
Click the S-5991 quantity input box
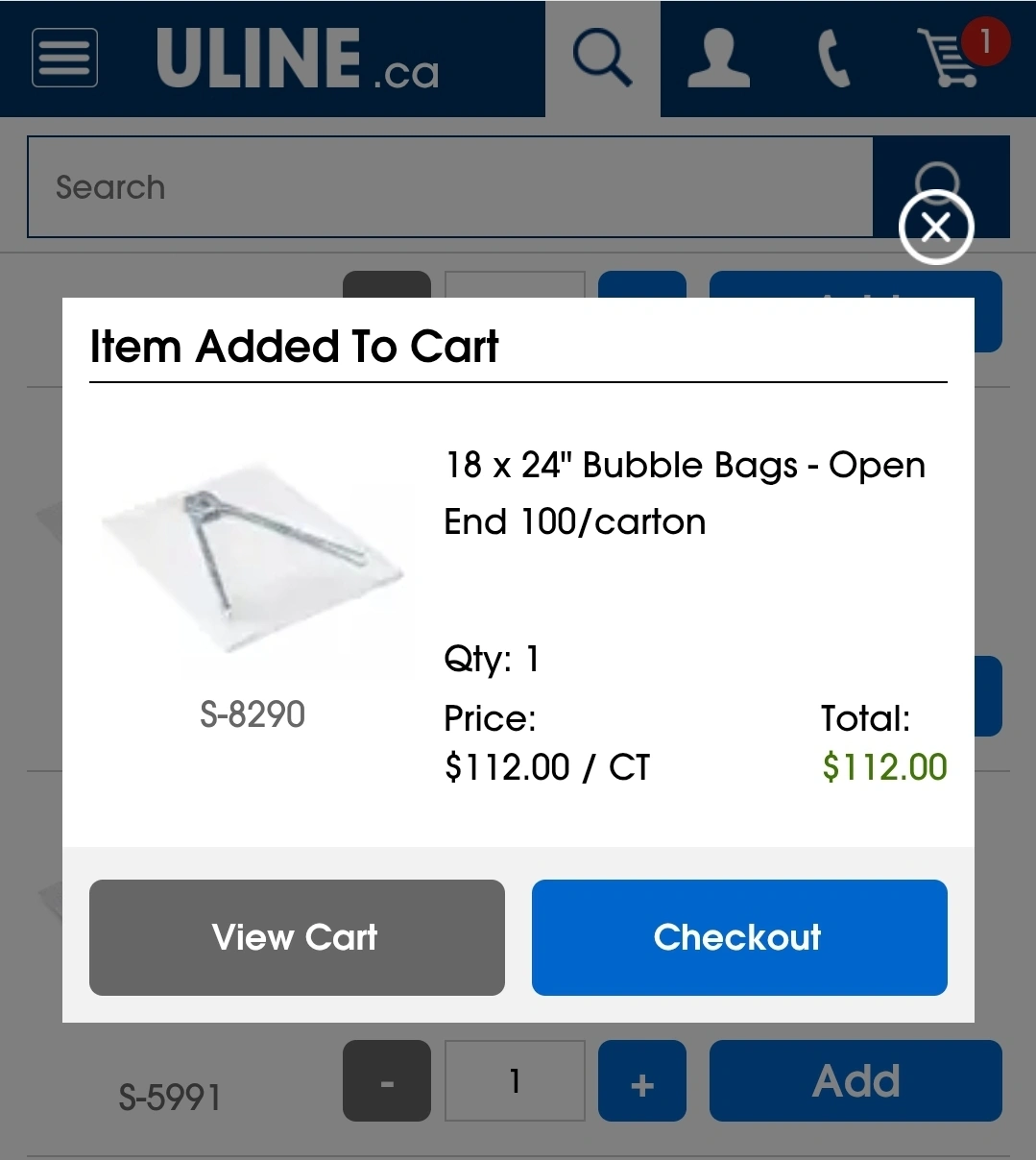[516, 1081]
